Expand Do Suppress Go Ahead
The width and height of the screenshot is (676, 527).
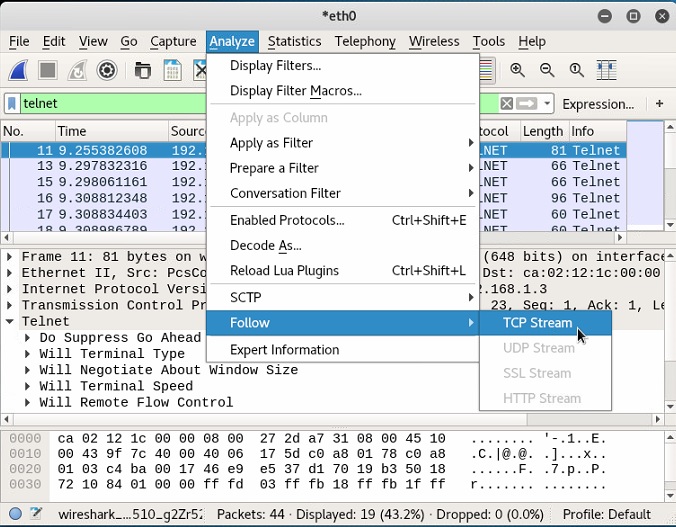click(27, 337)
